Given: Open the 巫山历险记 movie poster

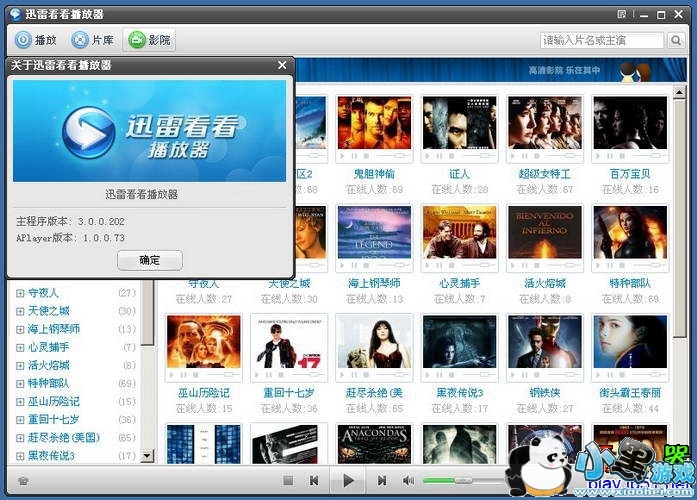Looking at the screenshot, I should (204, 341).
